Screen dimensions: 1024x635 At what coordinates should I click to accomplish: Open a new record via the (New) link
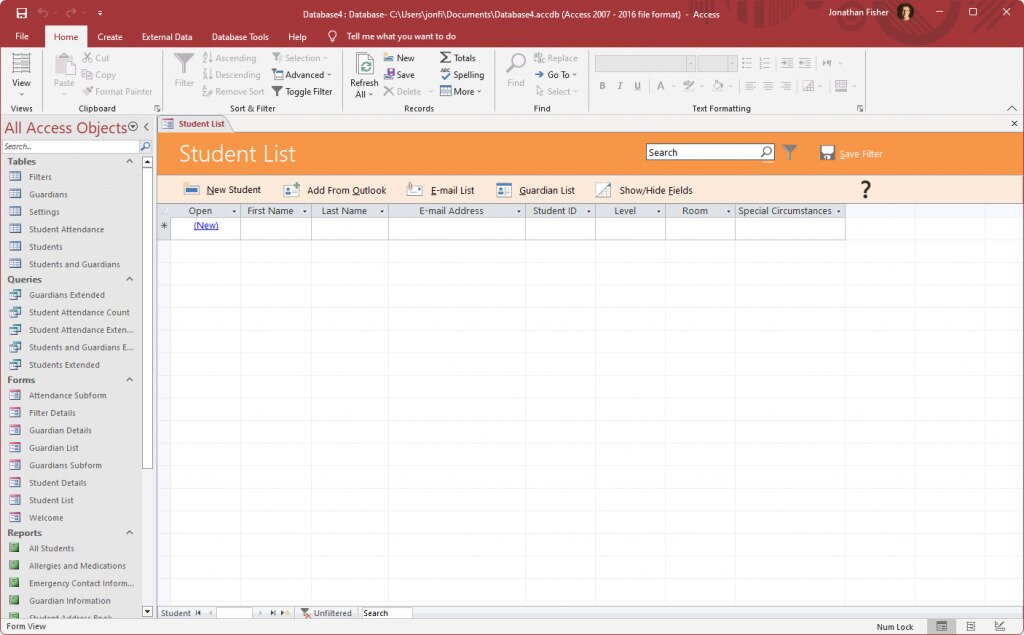(205, 225)
